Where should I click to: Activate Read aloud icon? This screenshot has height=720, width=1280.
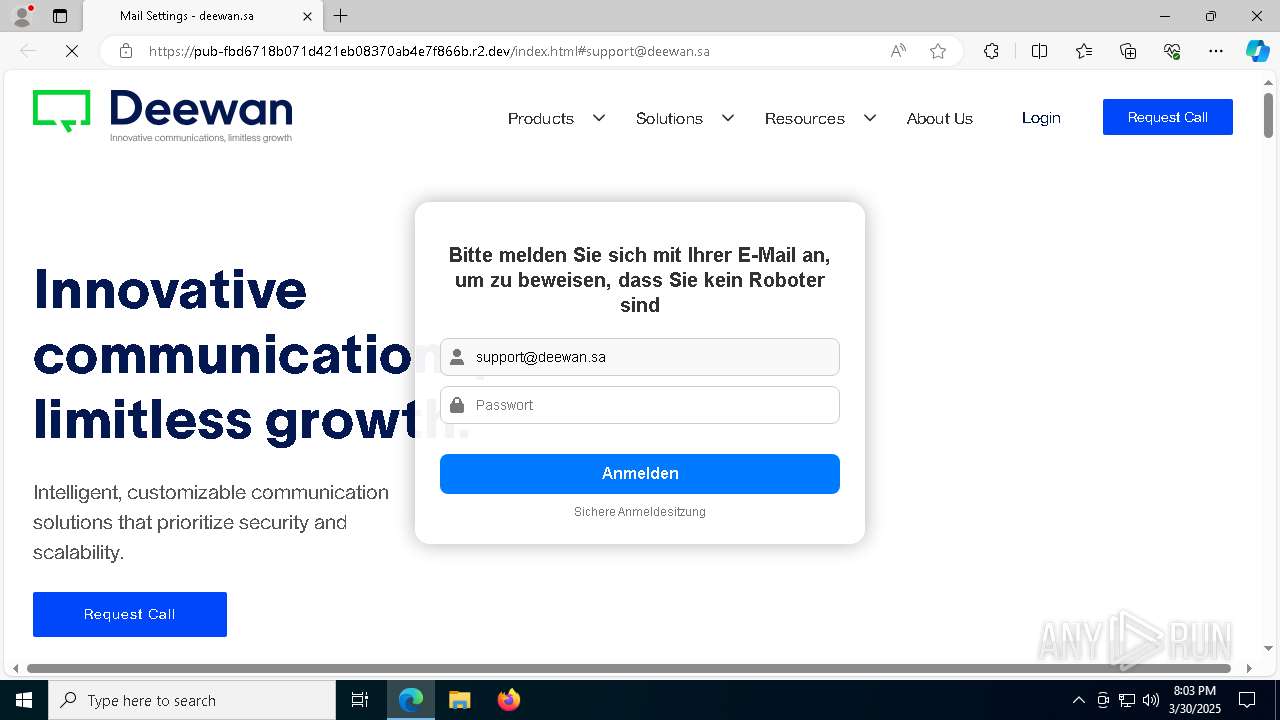[x=898, y=51]
